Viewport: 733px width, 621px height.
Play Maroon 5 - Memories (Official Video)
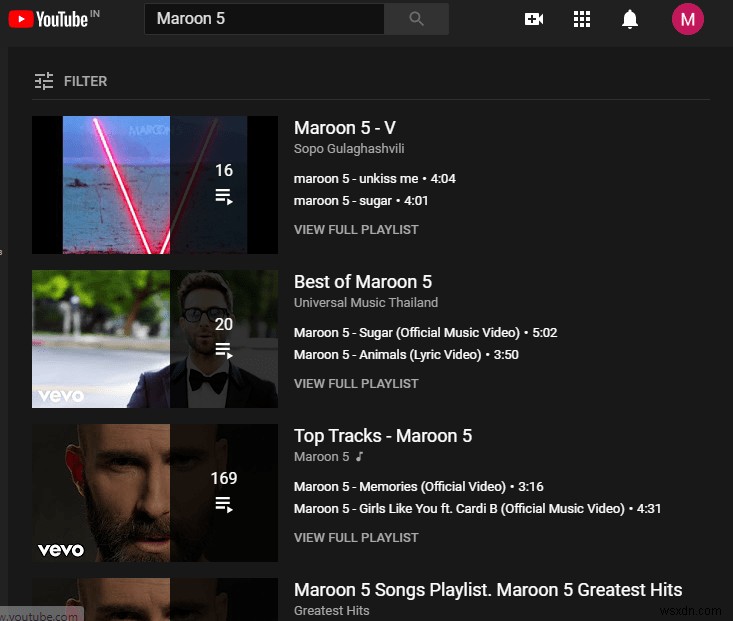pyautogui.click(x=400, y=487)
